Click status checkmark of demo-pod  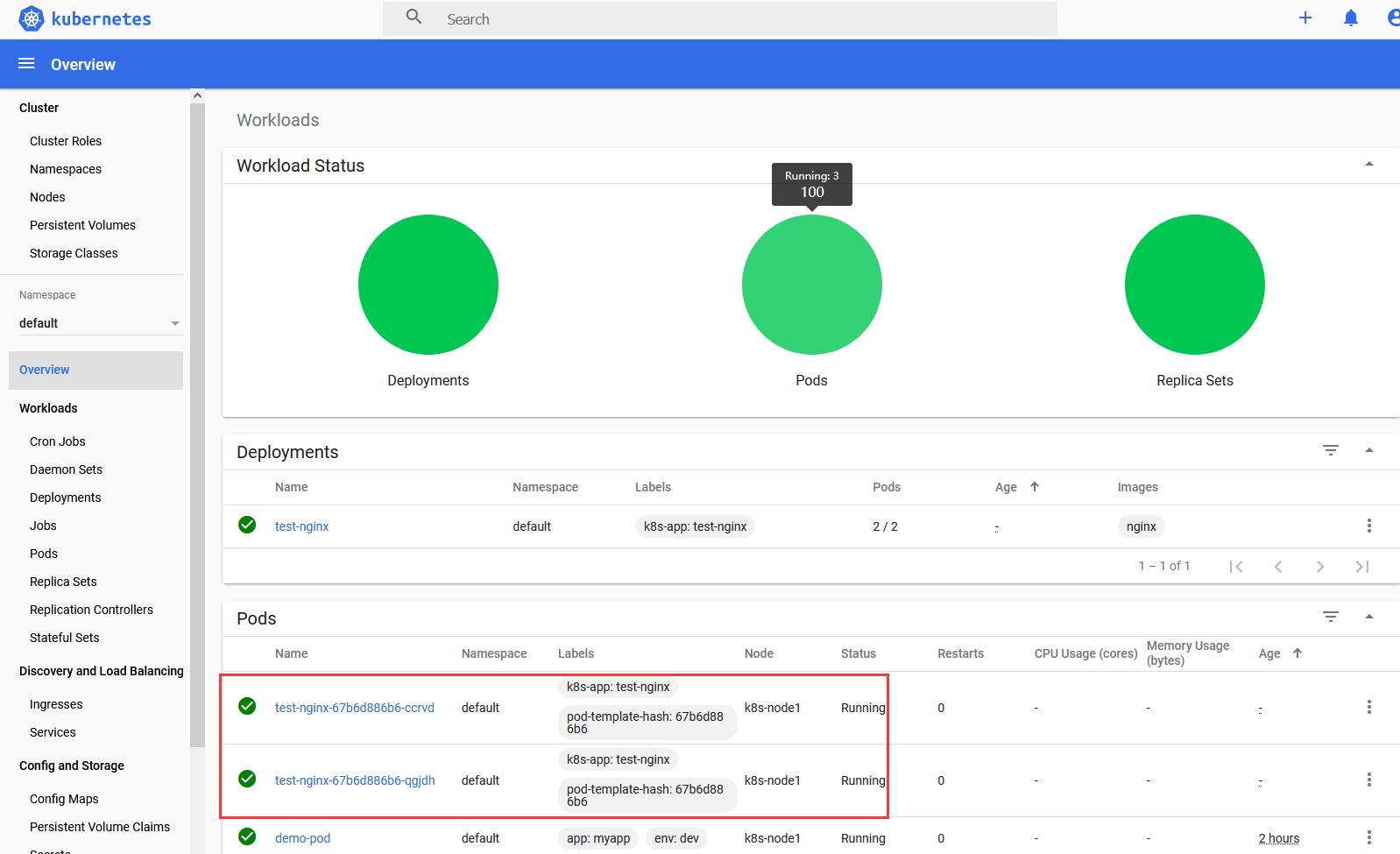[247, 836]
